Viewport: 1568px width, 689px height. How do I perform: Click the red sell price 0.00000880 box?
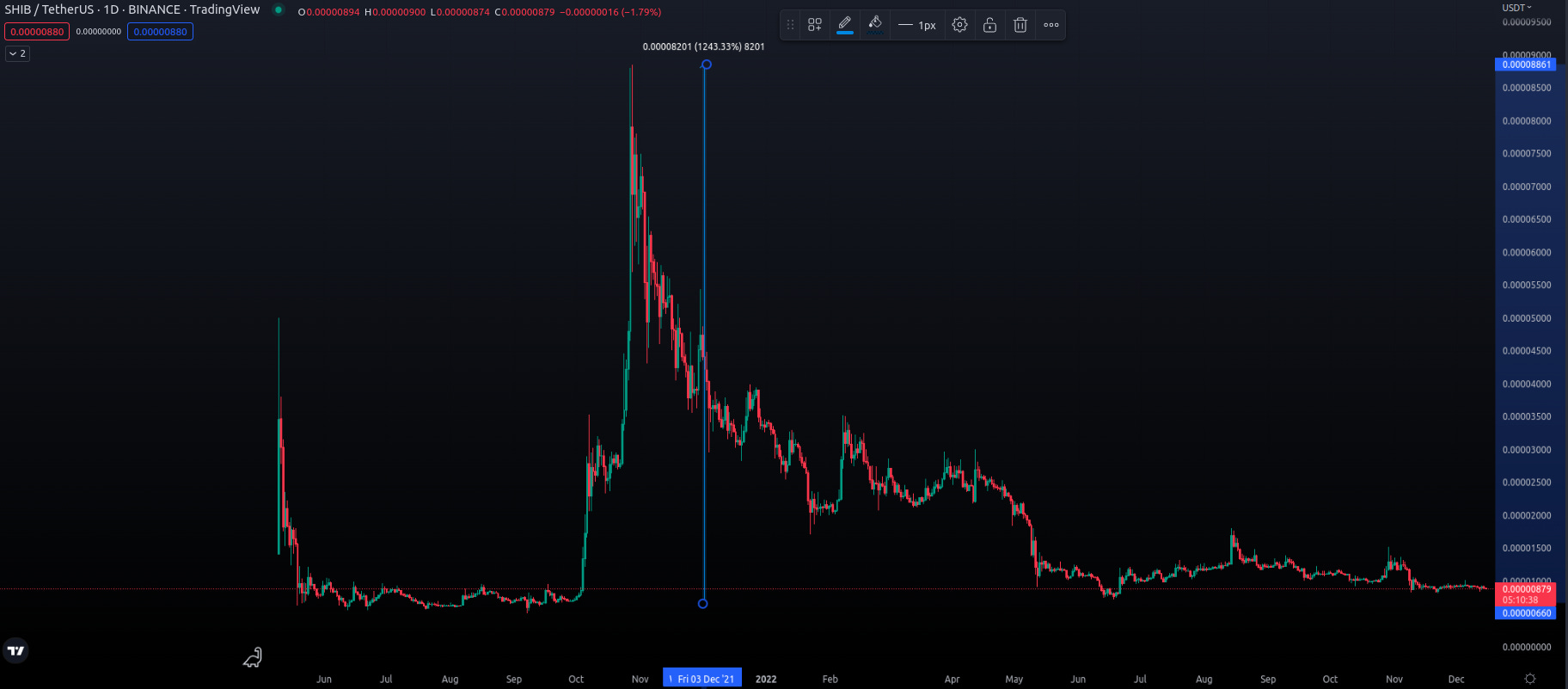pyautogui.click(x=37, y=32)
